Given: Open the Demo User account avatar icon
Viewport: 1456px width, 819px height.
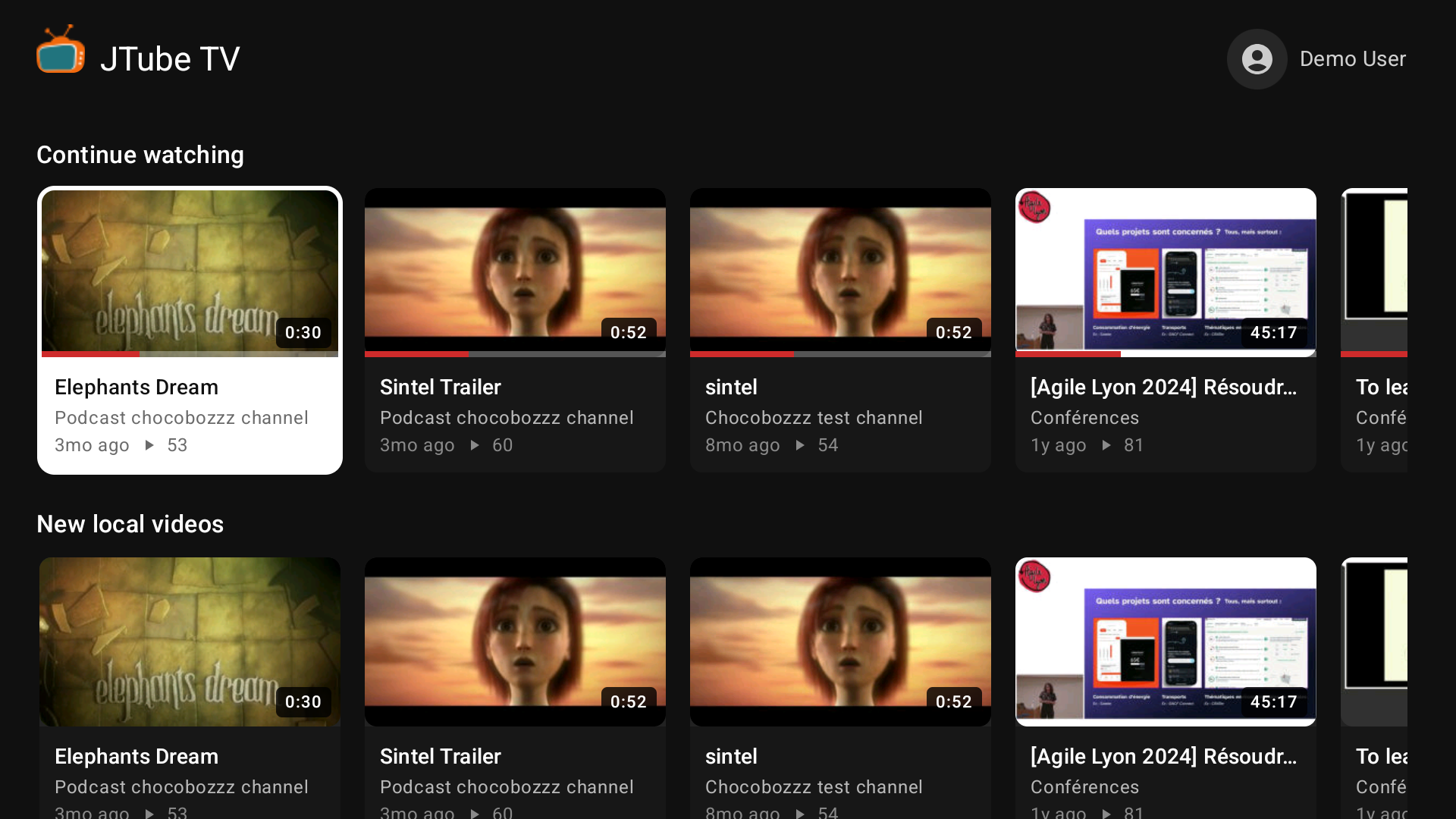Looking at the screenshot, I should pyautogui.click(x=1257, y=59).
